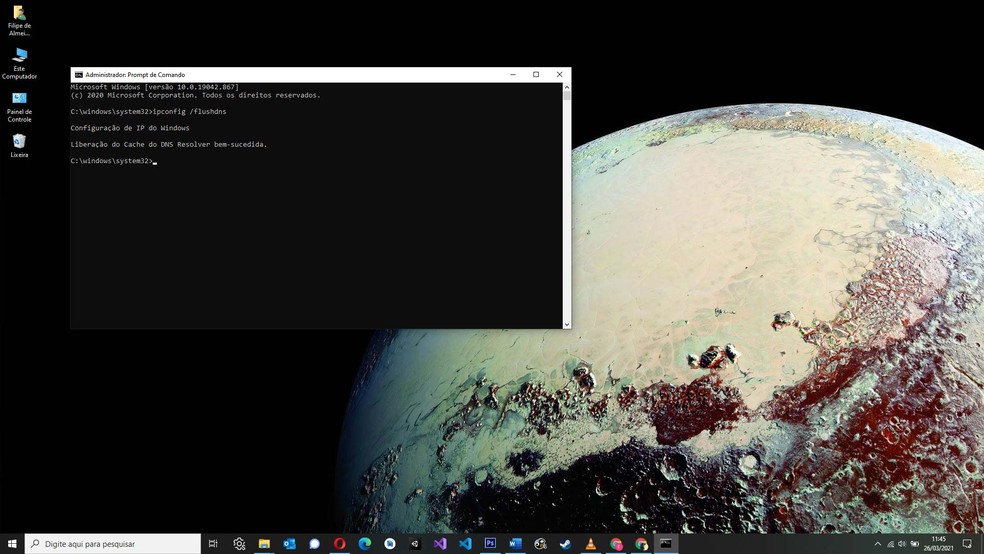Image resolution: width=984 pixels, height=554 pixels.
Task: Open the volume control tray icon
Action: click(902, 544)
